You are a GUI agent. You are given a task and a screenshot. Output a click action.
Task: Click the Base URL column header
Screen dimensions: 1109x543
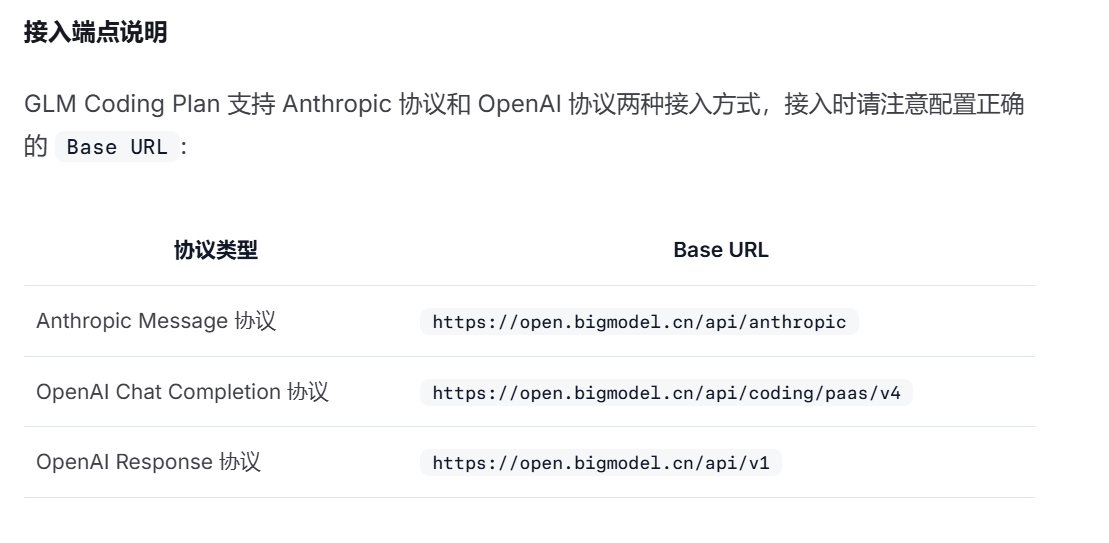click(x=721, y=250)
